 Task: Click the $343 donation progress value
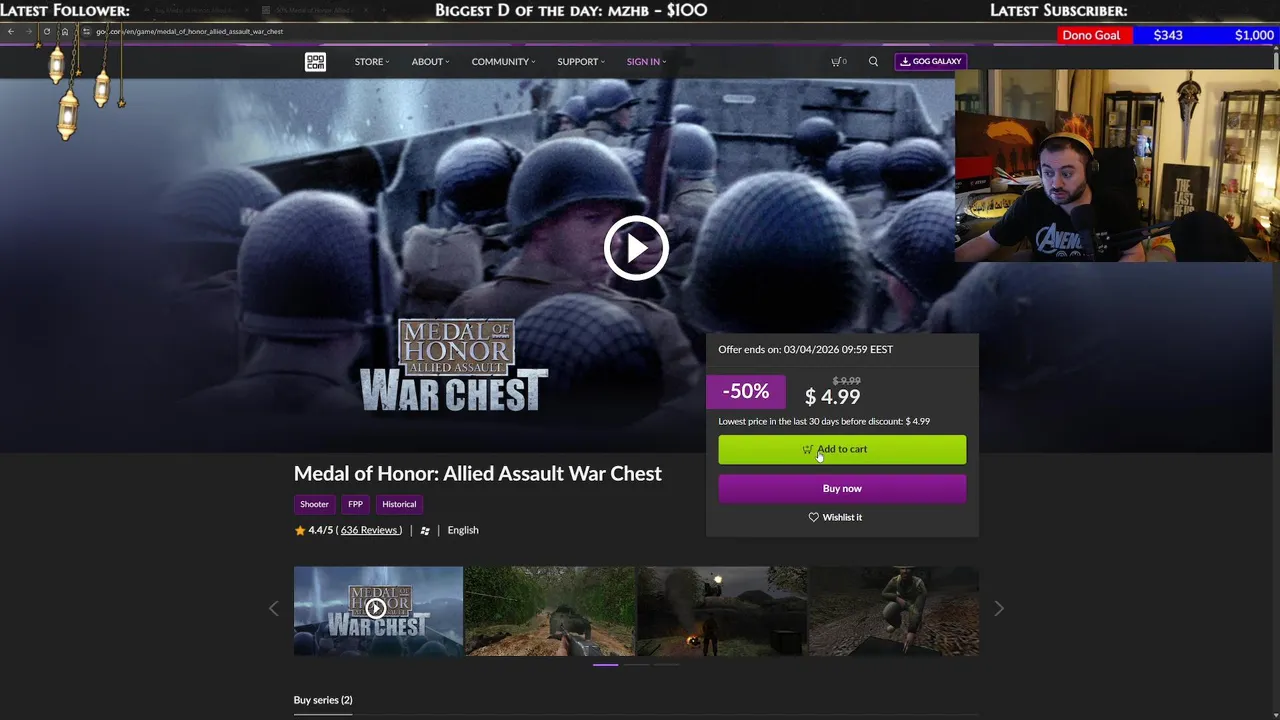pyautogui.click(x=1168, y=35)
